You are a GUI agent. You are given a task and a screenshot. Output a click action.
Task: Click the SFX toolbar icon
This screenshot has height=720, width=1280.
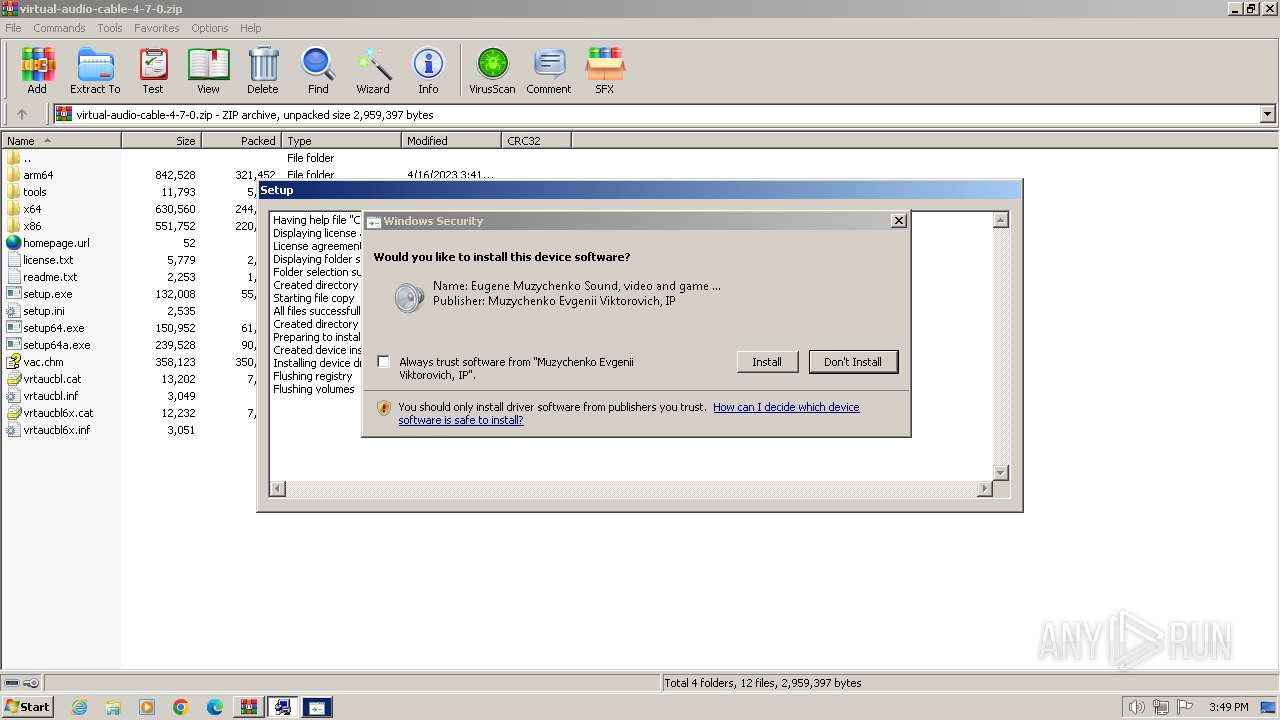pyautogui.click(x=605, y=70)
